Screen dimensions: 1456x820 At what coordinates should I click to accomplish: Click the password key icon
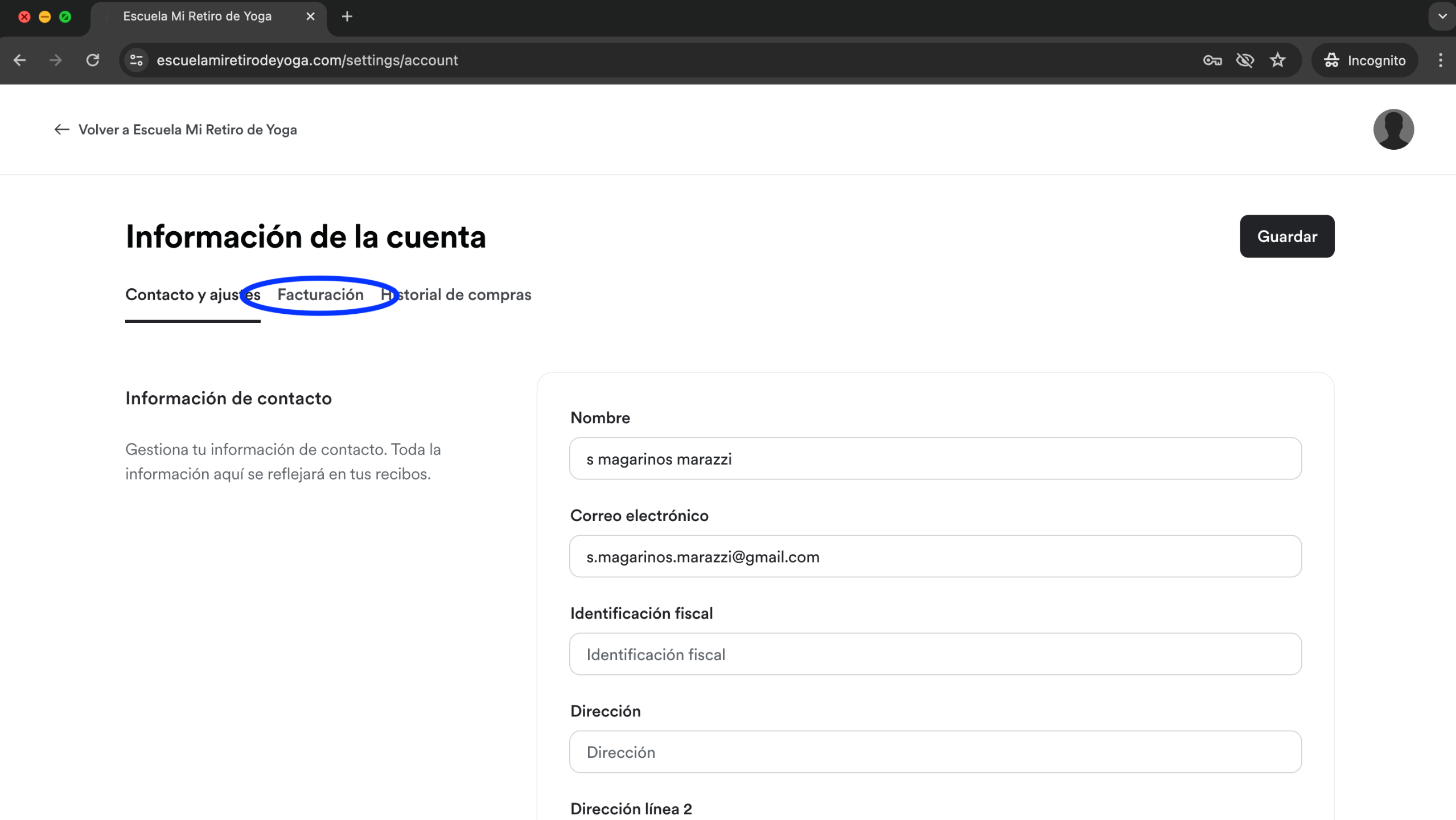(1212, 60)
